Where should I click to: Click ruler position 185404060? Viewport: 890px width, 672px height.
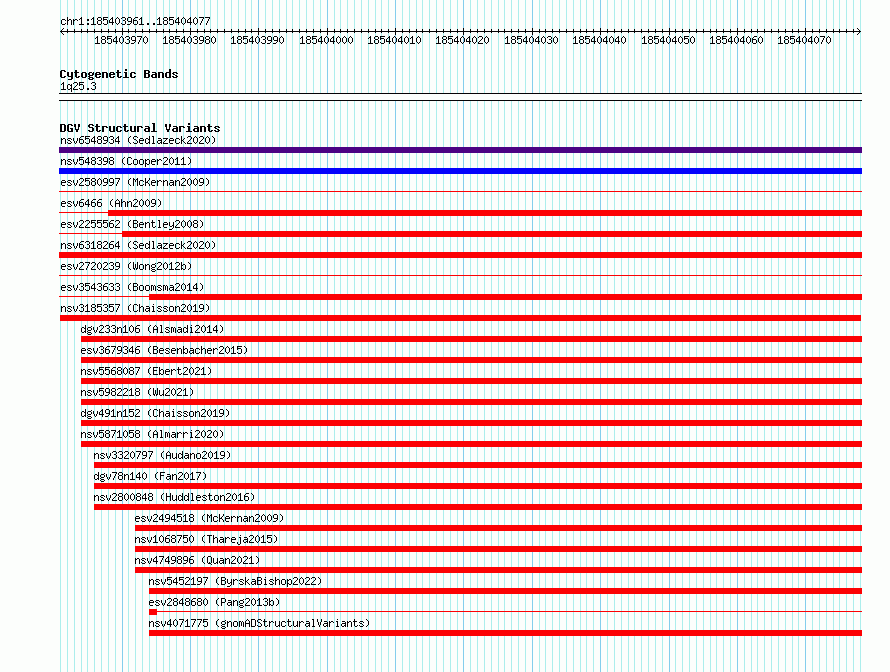(x=736, y=40)
